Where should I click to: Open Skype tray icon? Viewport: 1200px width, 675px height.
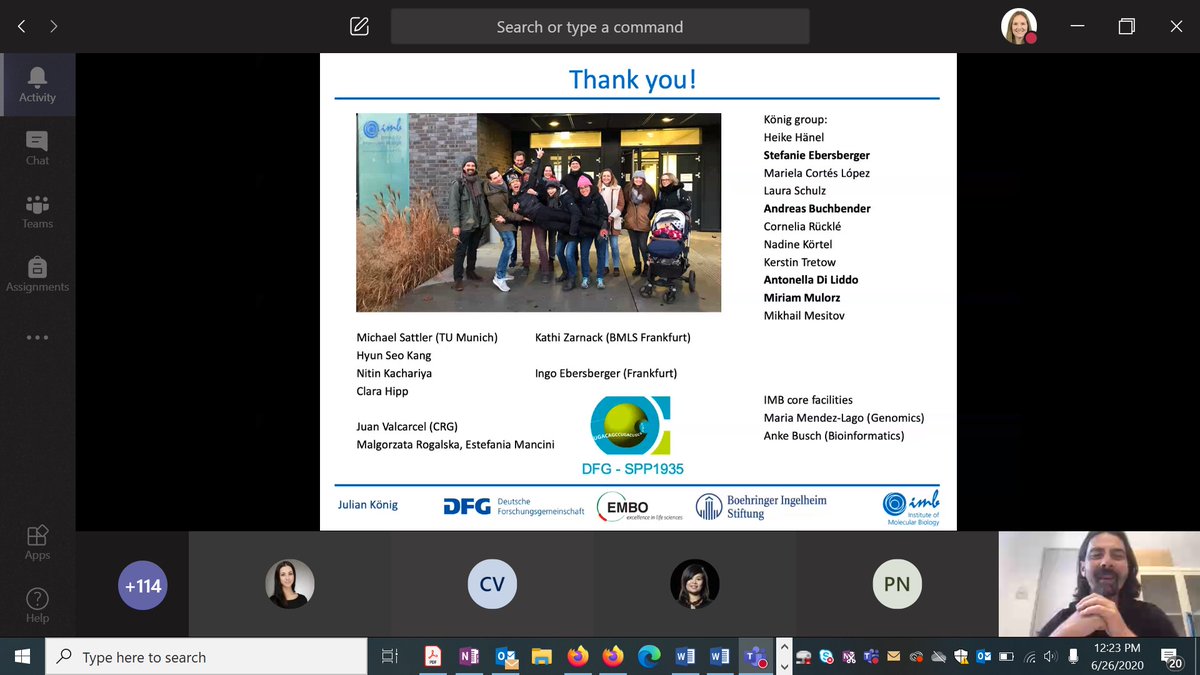826,657
